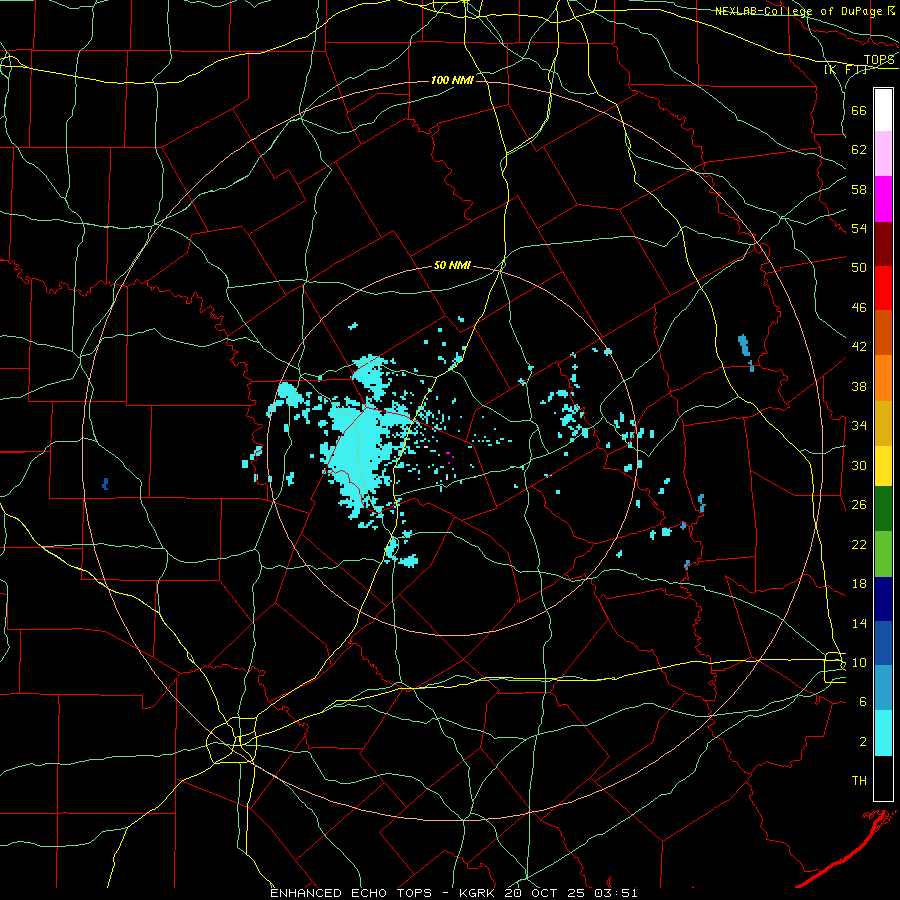Pick the medium blue legend swatch
Viewport: 900px width, 900px height.
(x=883, y=643)
